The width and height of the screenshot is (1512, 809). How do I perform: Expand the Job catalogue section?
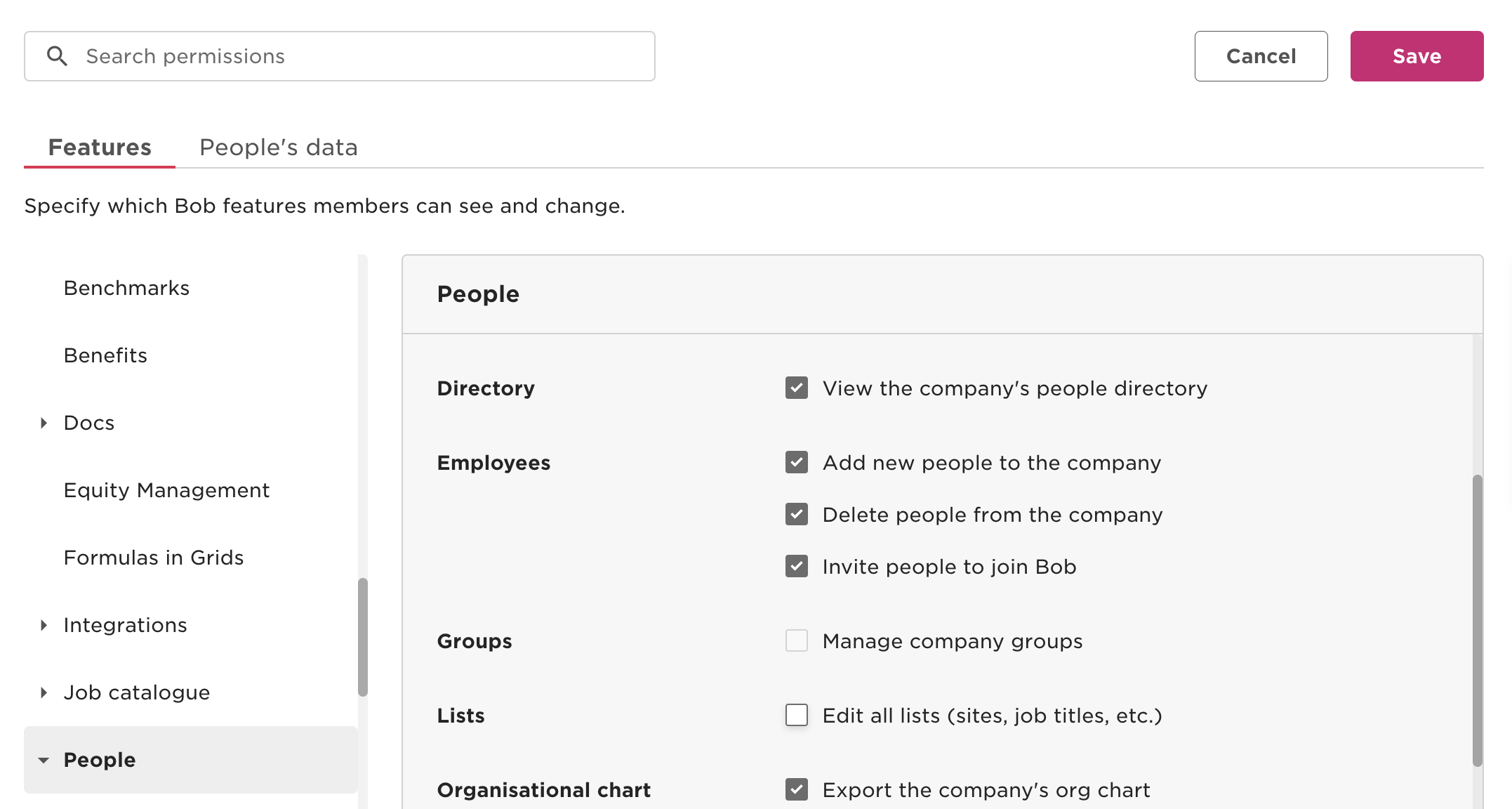(x=44, y=692)
